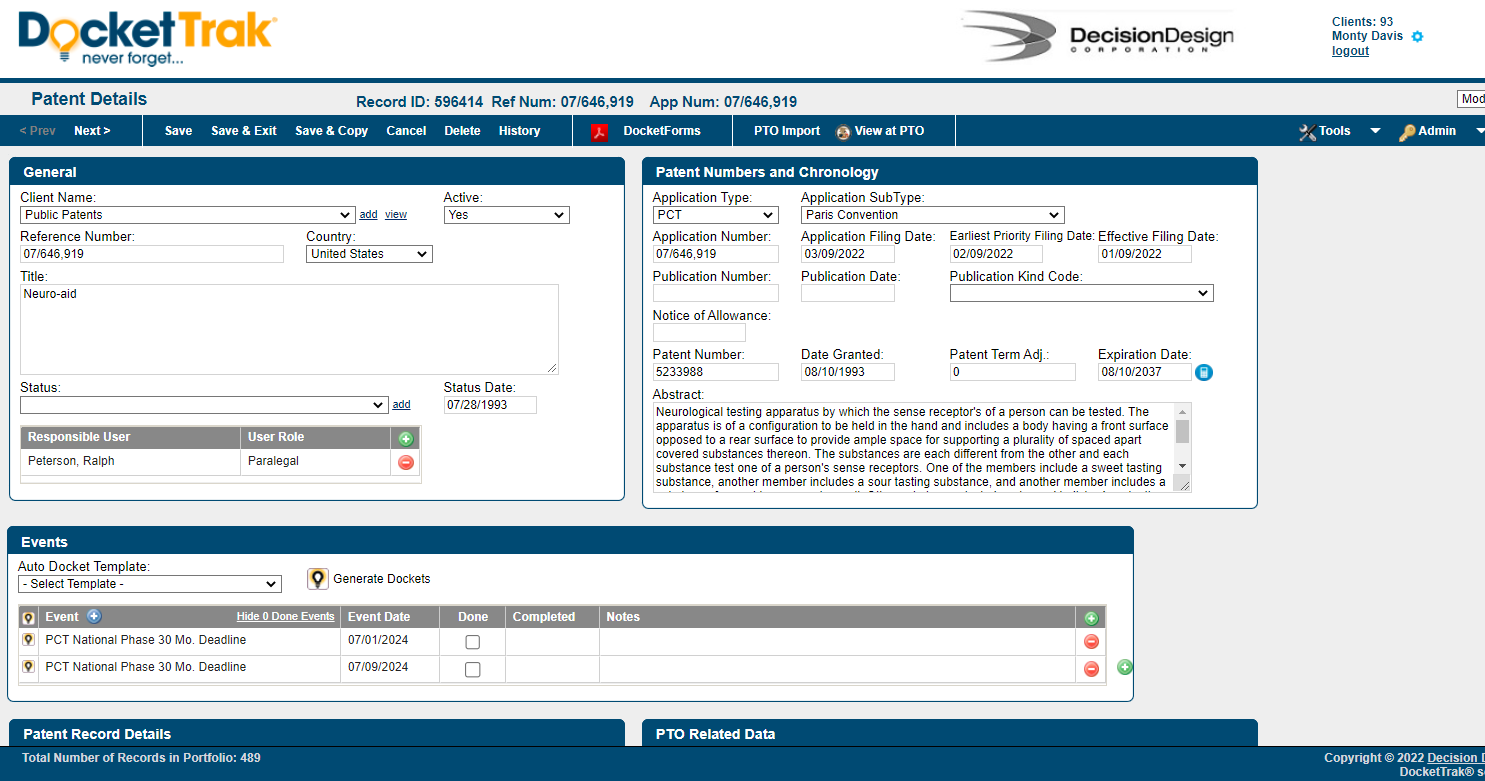Check Done for the 07/09/2024 event
Viewport: 1485px width, 781px height.
tap(471, 669)
